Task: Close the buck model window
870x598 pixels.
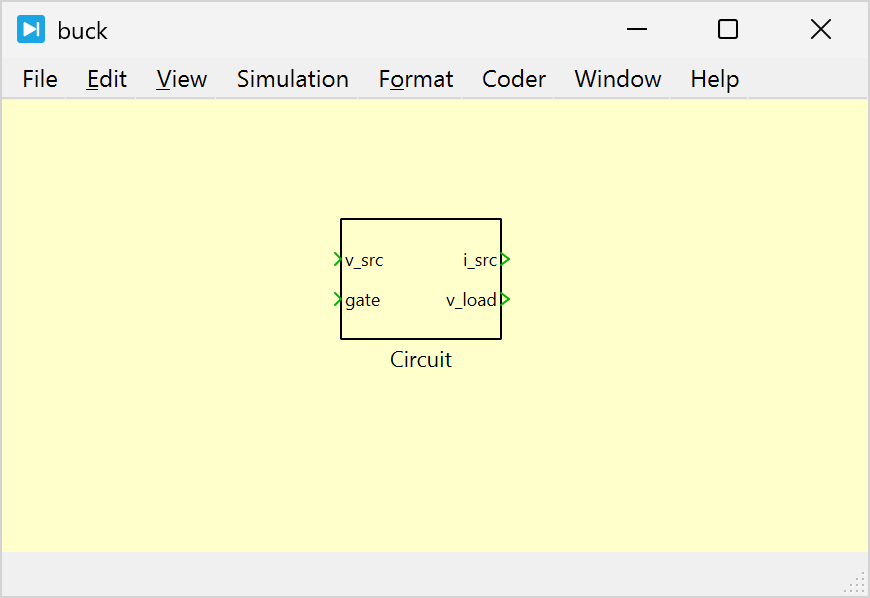Action: [820, 30]
